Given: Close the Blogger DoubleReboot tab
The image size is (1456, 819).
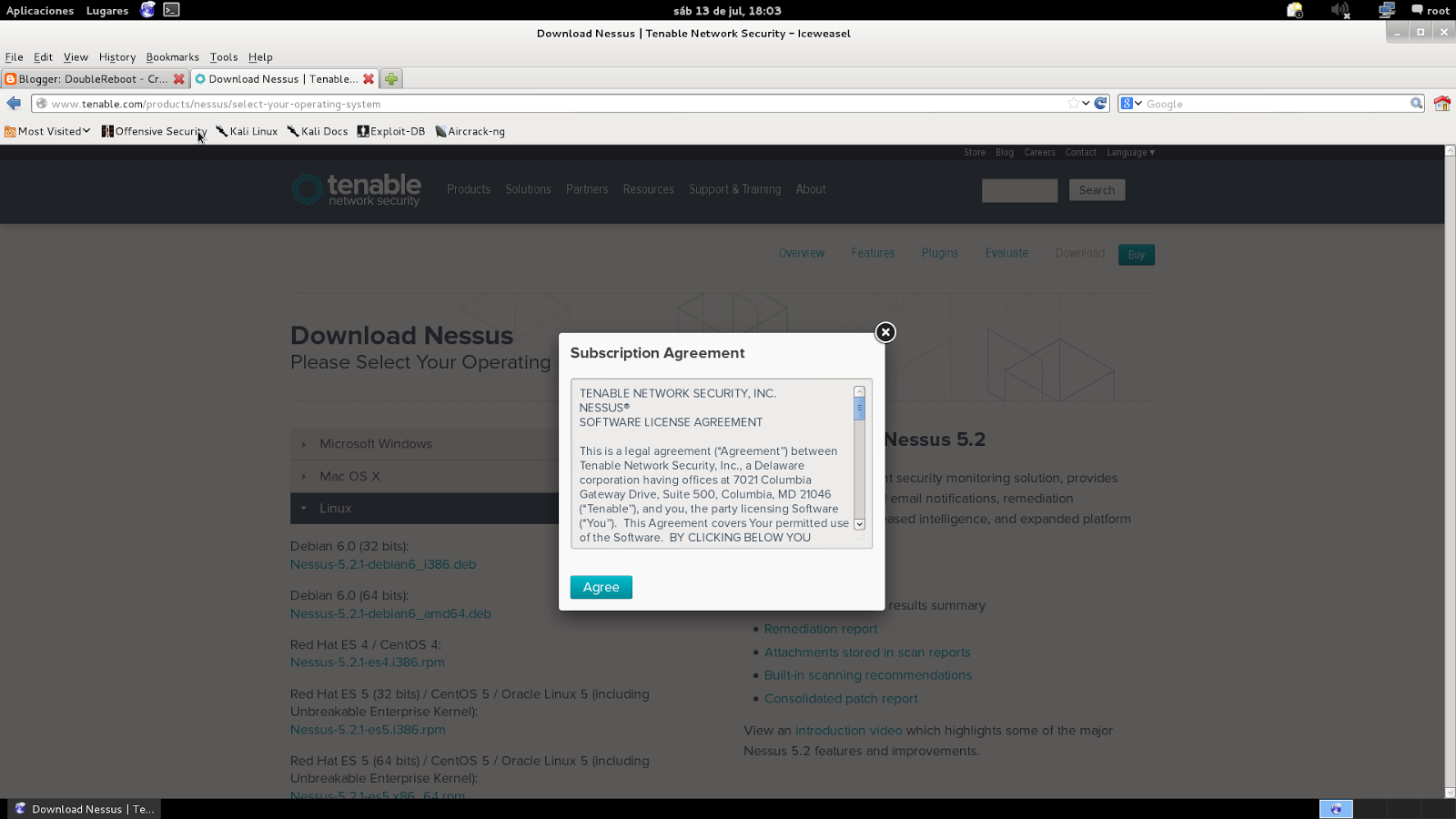Looking at the screenshot, I should point(179,79).
